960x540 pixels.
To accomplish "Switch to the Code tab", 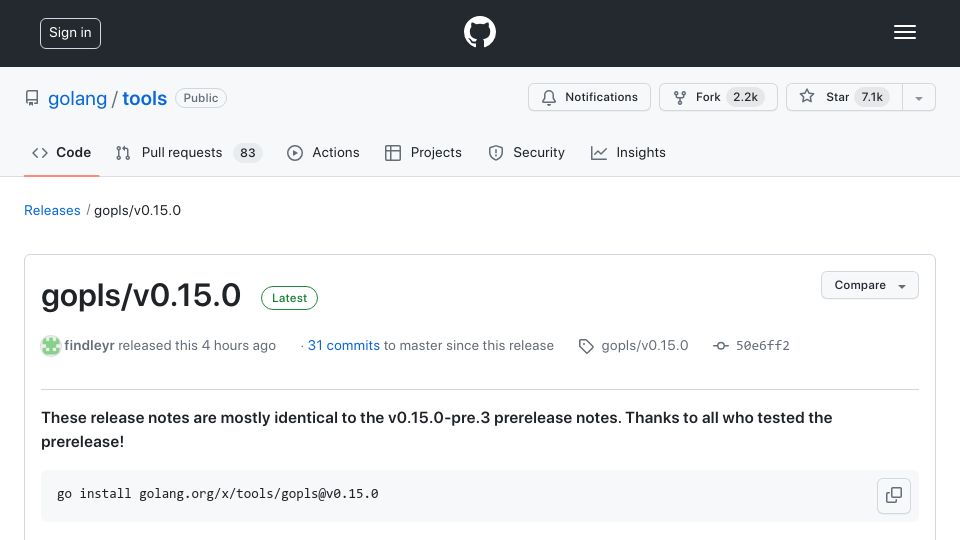I will click(x=61, y=152).
